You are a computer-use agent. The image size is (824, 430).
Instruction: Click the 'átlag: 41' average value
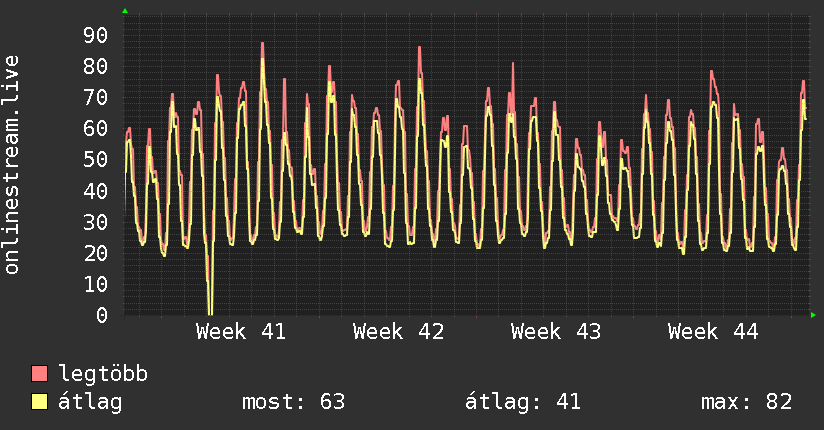[x=523, y=402]
